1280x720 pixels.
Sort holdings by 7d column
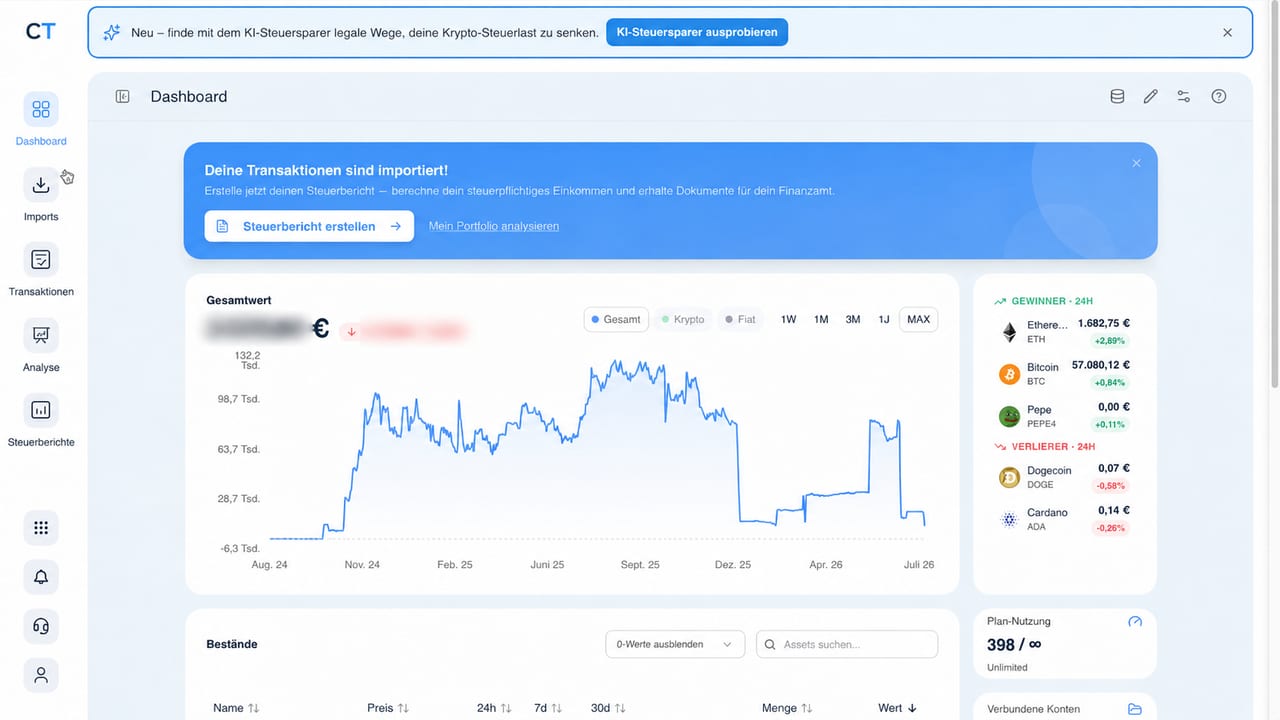coord(548,708)
